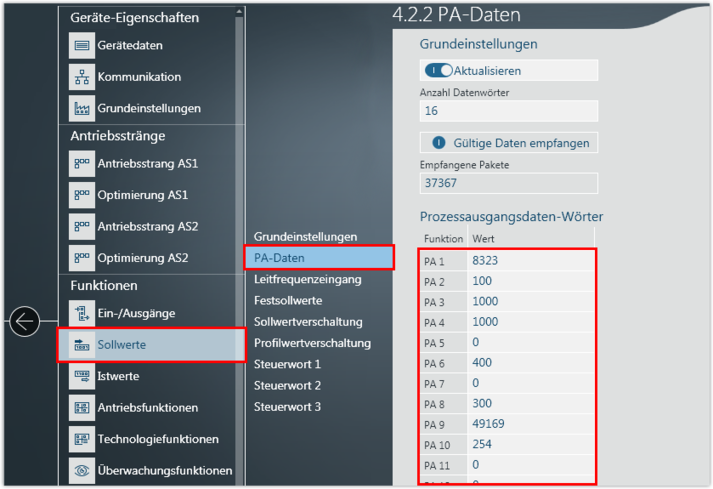Open Steuerwort 1 page
The height and width of the screenshot is (489, 713).
287,364
